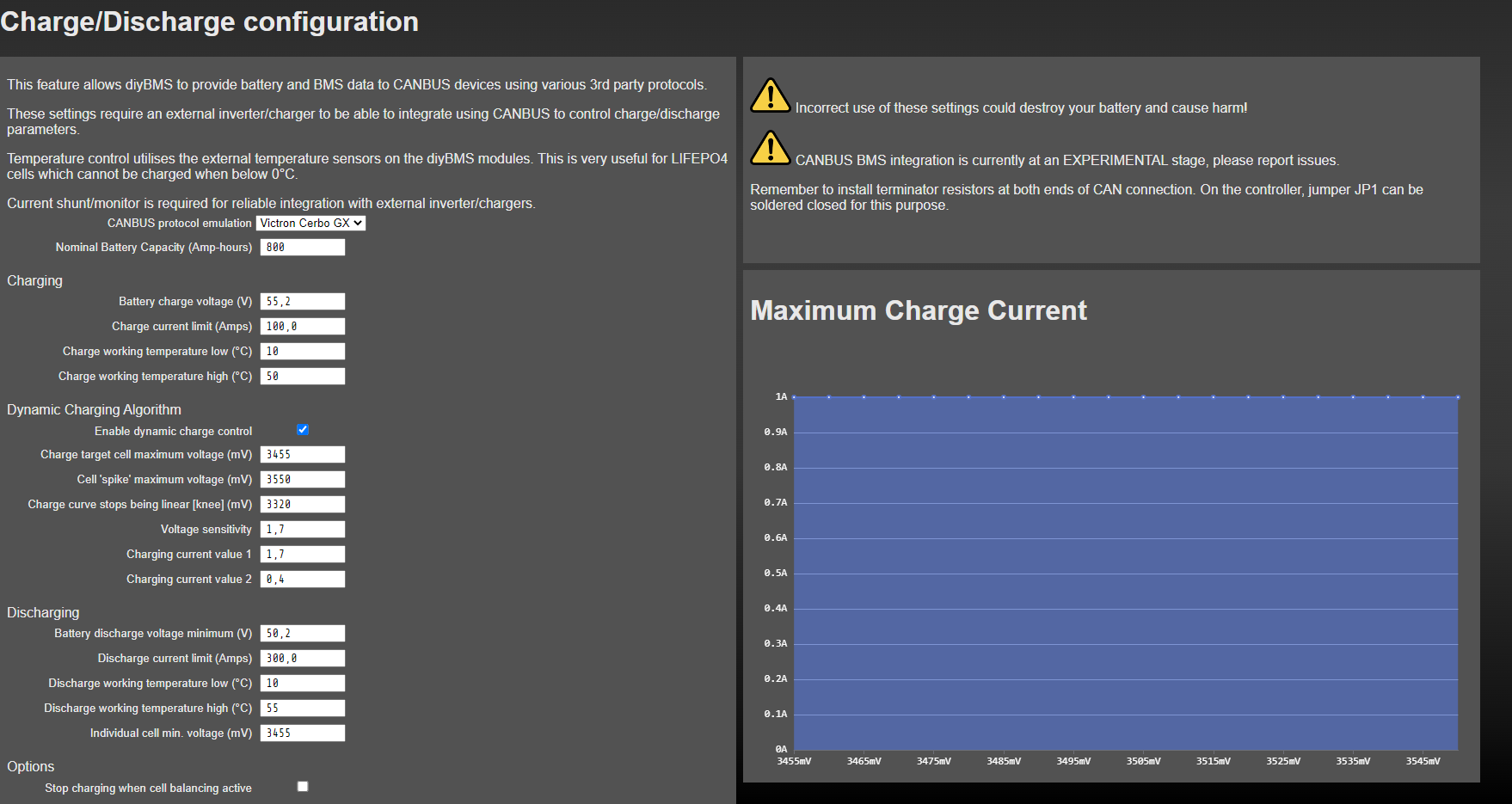Edit the Battery discharge voltage minimum
This screenshot has height=804, width=1512.
(x=302, y=633)
